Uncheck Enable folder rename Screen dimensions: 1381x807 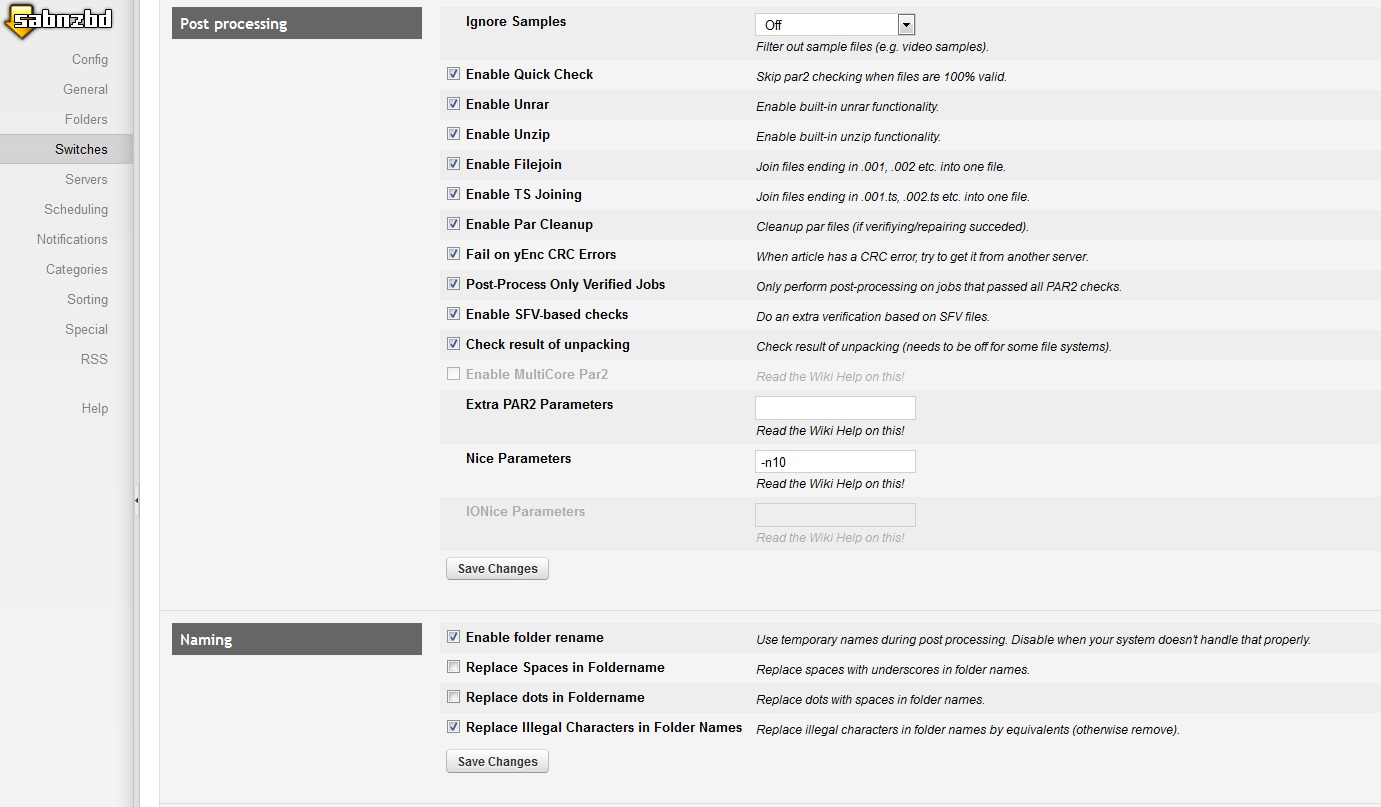coord(453,637)
